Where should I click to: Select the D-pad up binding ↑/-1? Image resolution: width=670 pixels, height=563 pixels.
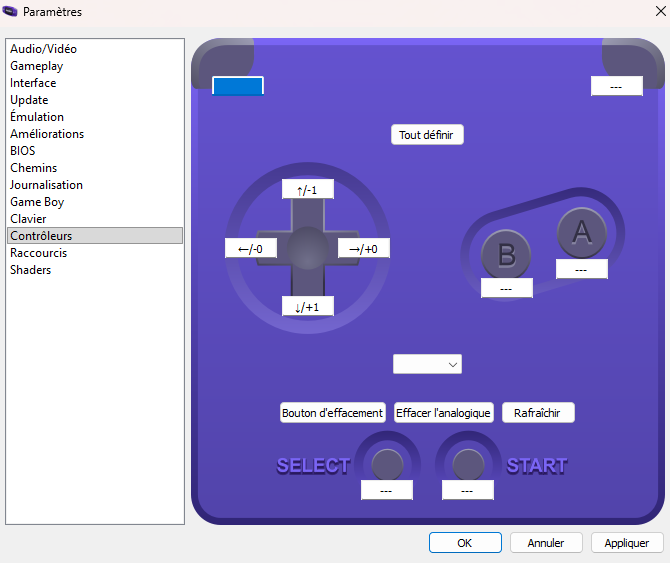coord(307,190)
